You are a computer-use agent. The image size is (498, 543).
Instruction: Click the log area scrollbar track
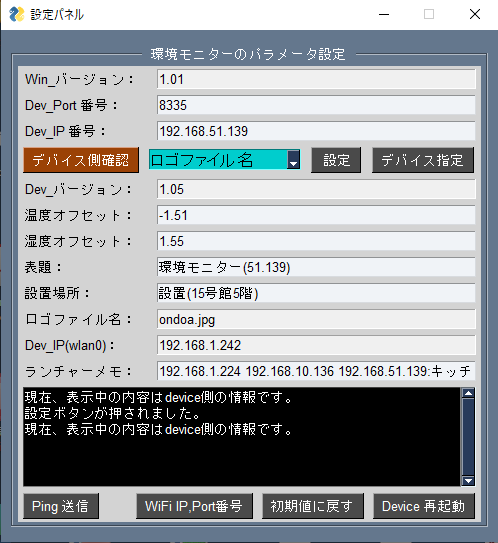468,437
